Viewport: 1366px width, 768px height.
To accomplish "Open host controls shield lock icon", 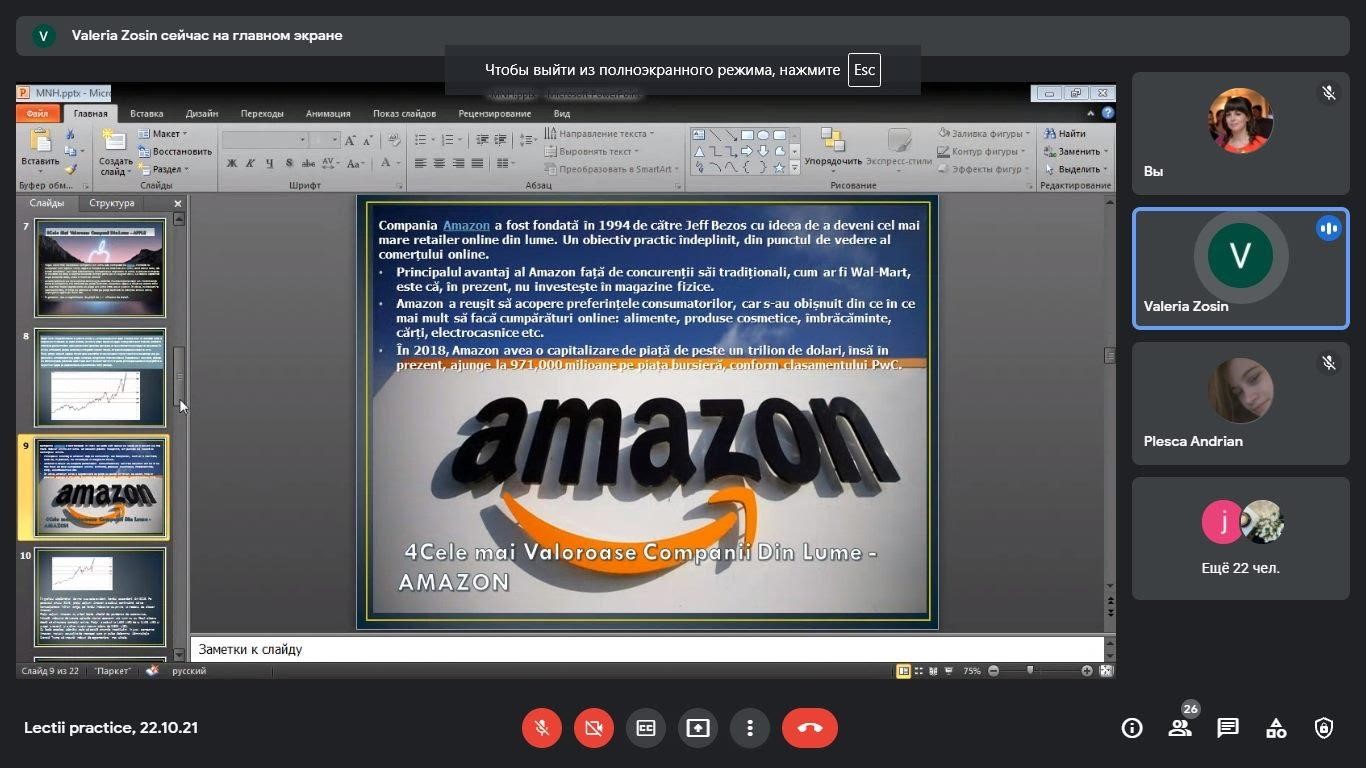I will click(x=1324, y=728).
